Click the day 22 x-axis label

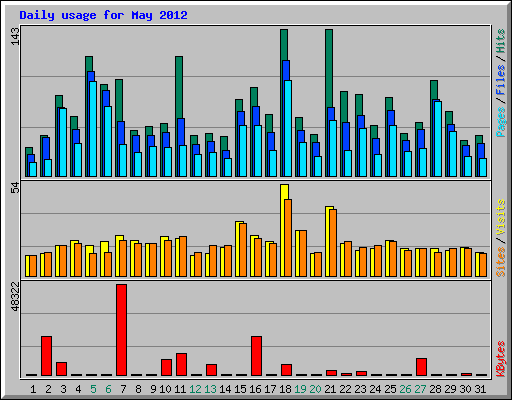tap(345, 389)
